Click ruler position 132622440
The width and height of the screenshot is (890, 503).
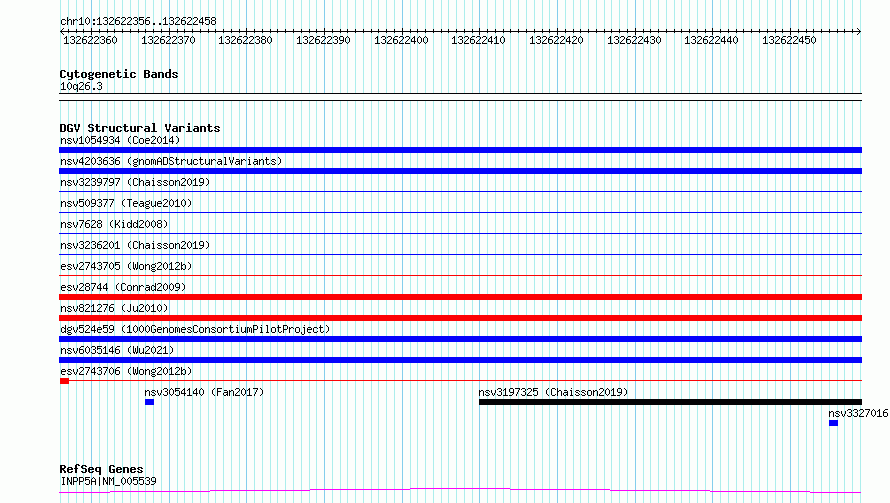[711, 40]
